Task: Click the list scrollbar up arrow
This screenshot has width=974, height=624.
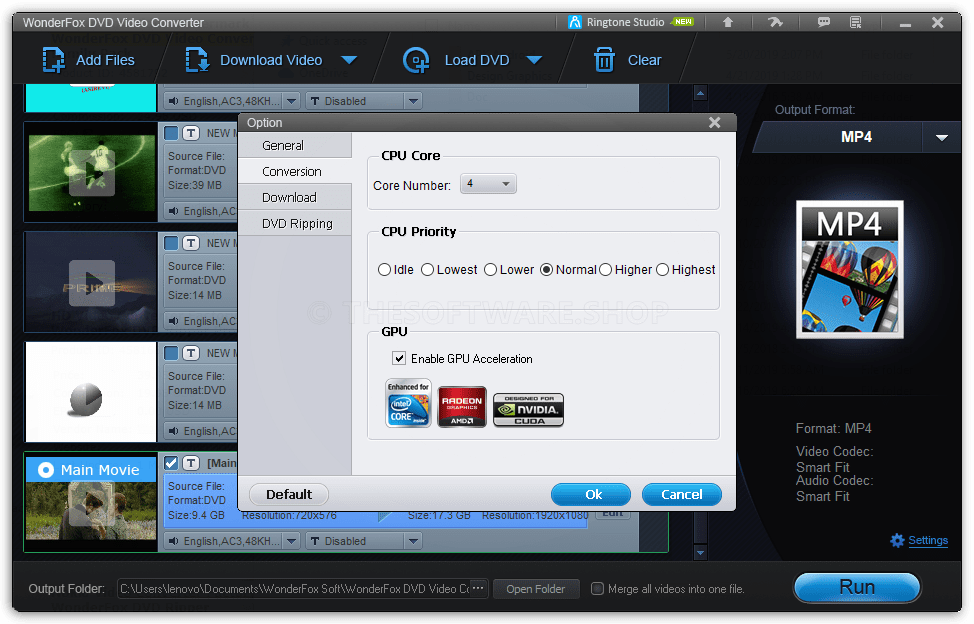Action: 700,94
